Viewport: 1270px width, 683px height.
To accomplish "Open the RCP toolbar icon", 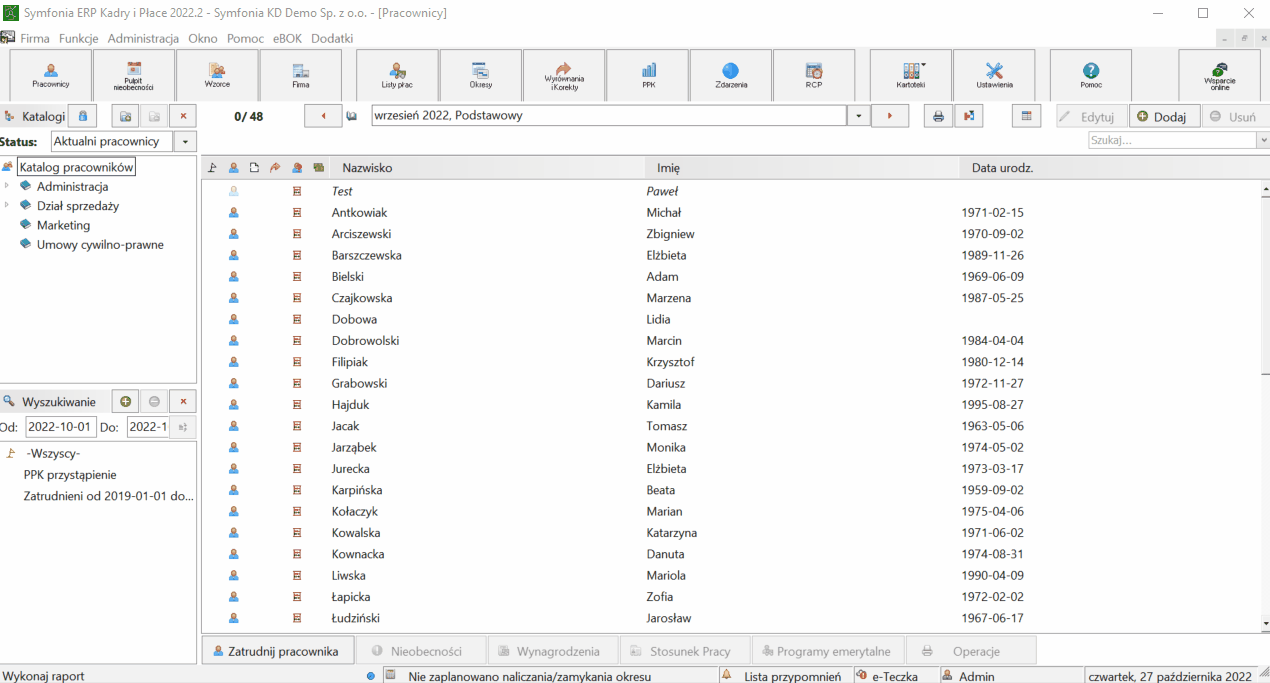I will (x=813, y=75).
